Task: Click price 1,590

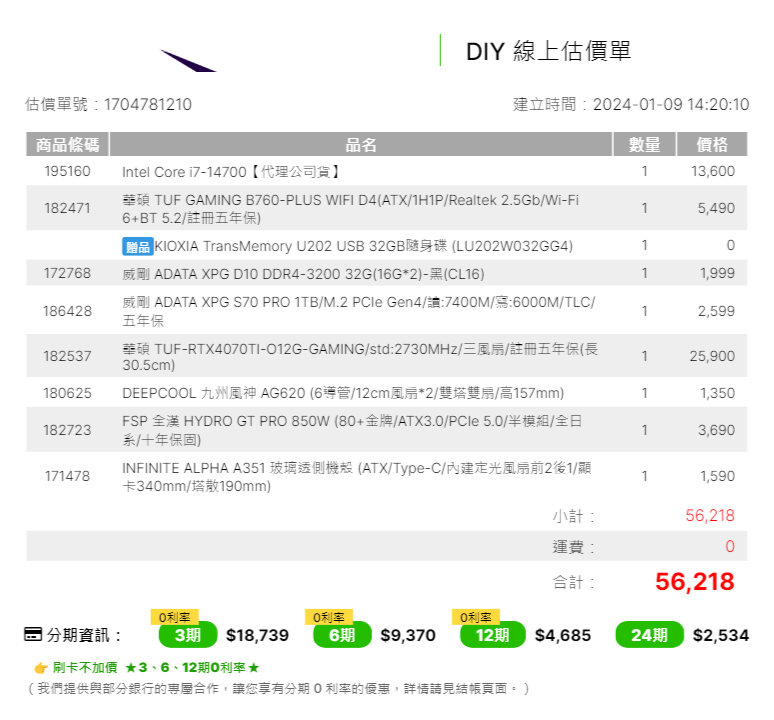Action: (x=717, y=476)
